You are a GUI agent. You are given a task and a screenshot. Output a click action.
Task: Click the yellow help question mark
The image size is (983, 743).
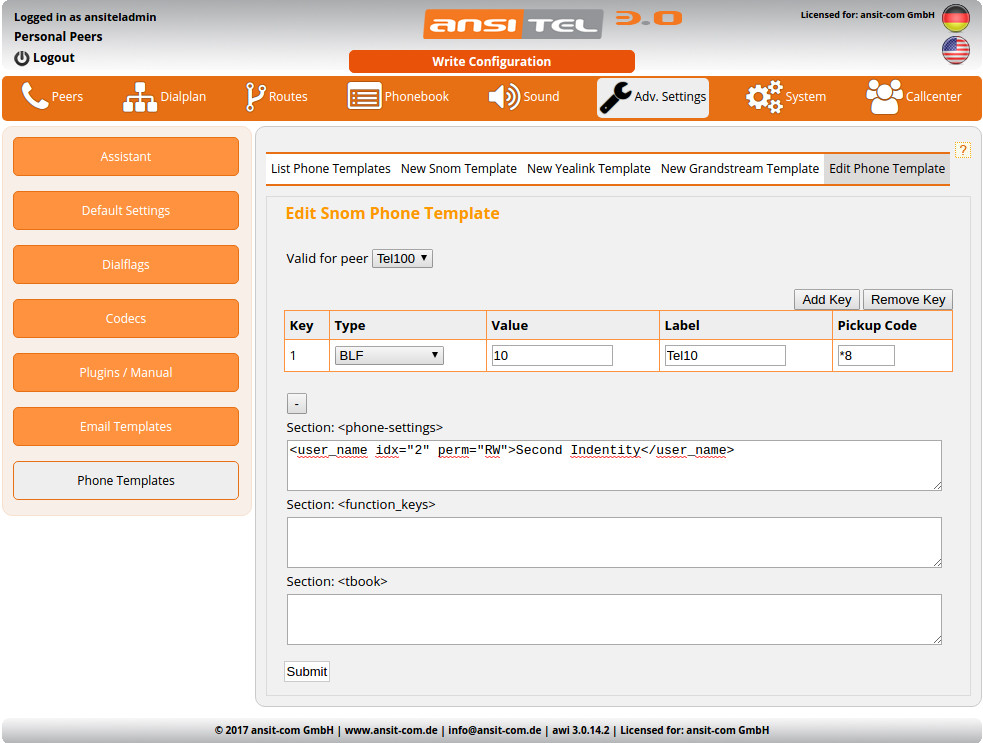962,150
